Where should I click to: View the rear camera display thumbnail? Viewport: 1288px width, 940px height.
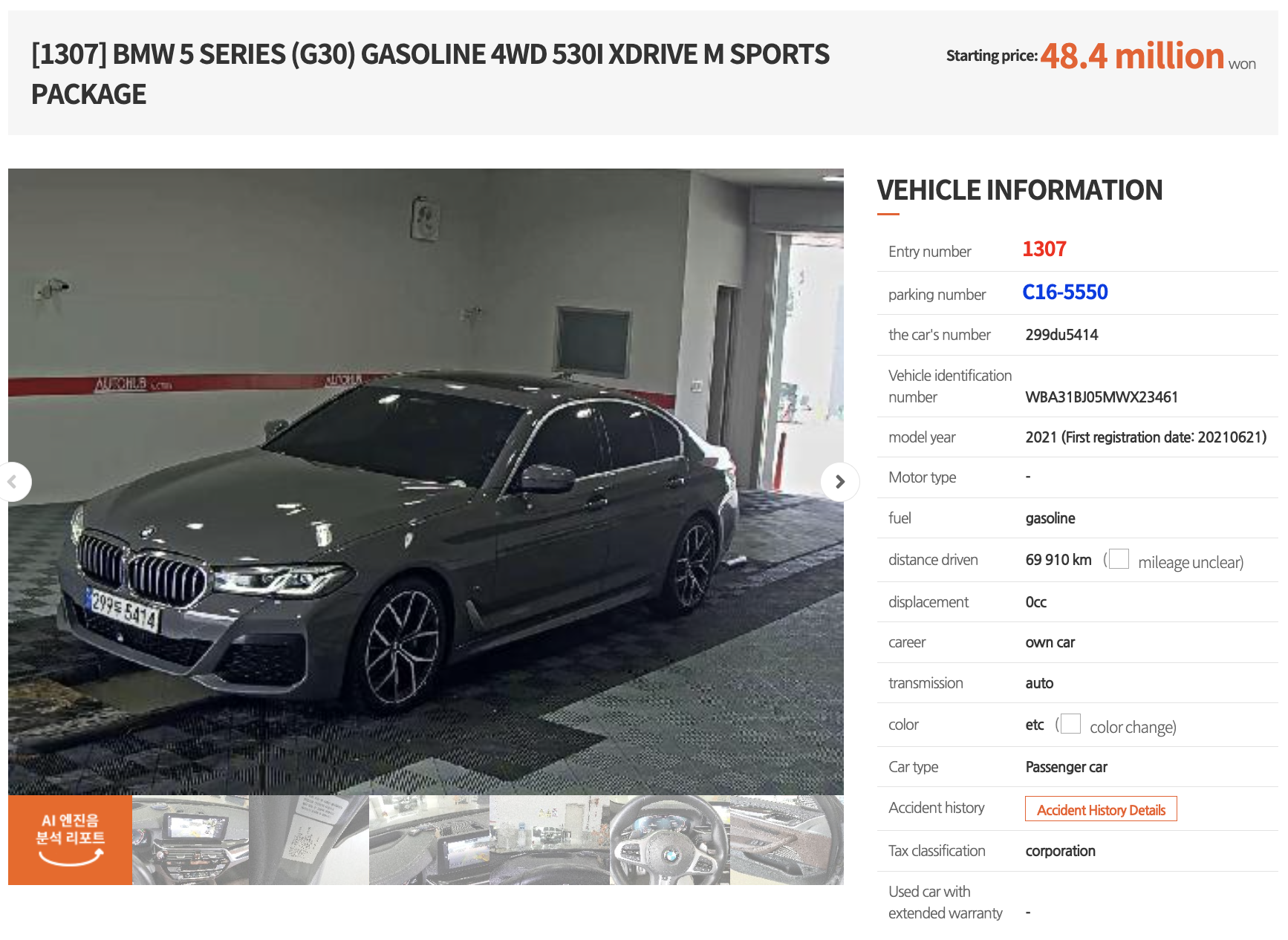tap(429, 840)
